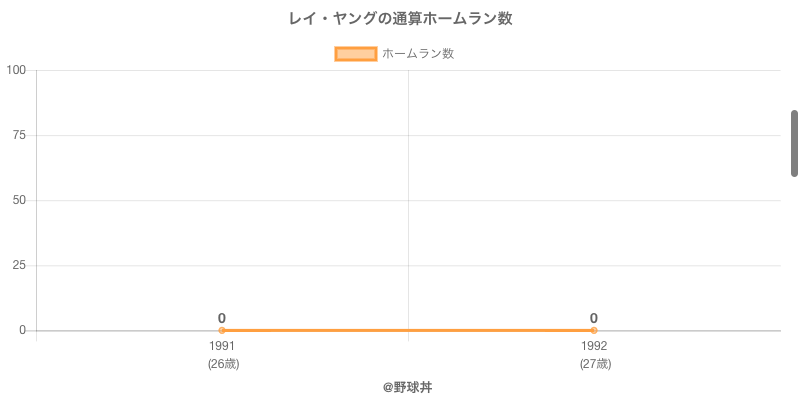Click the value label above 1992 point
Viewport: 800px width, 400px height.
click(594, 318)
